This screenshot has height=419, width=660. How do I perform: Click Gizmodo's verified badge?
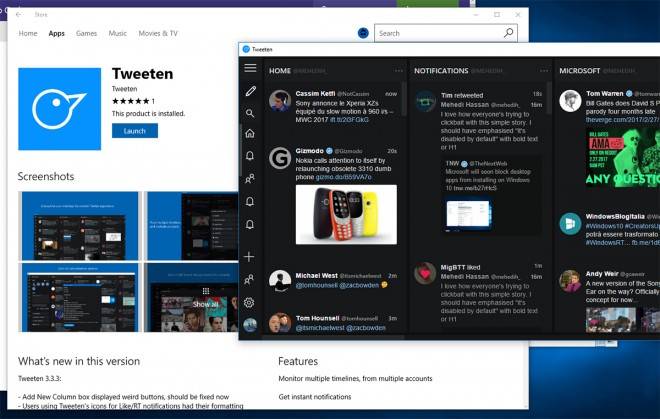click(x=329, y=151)
